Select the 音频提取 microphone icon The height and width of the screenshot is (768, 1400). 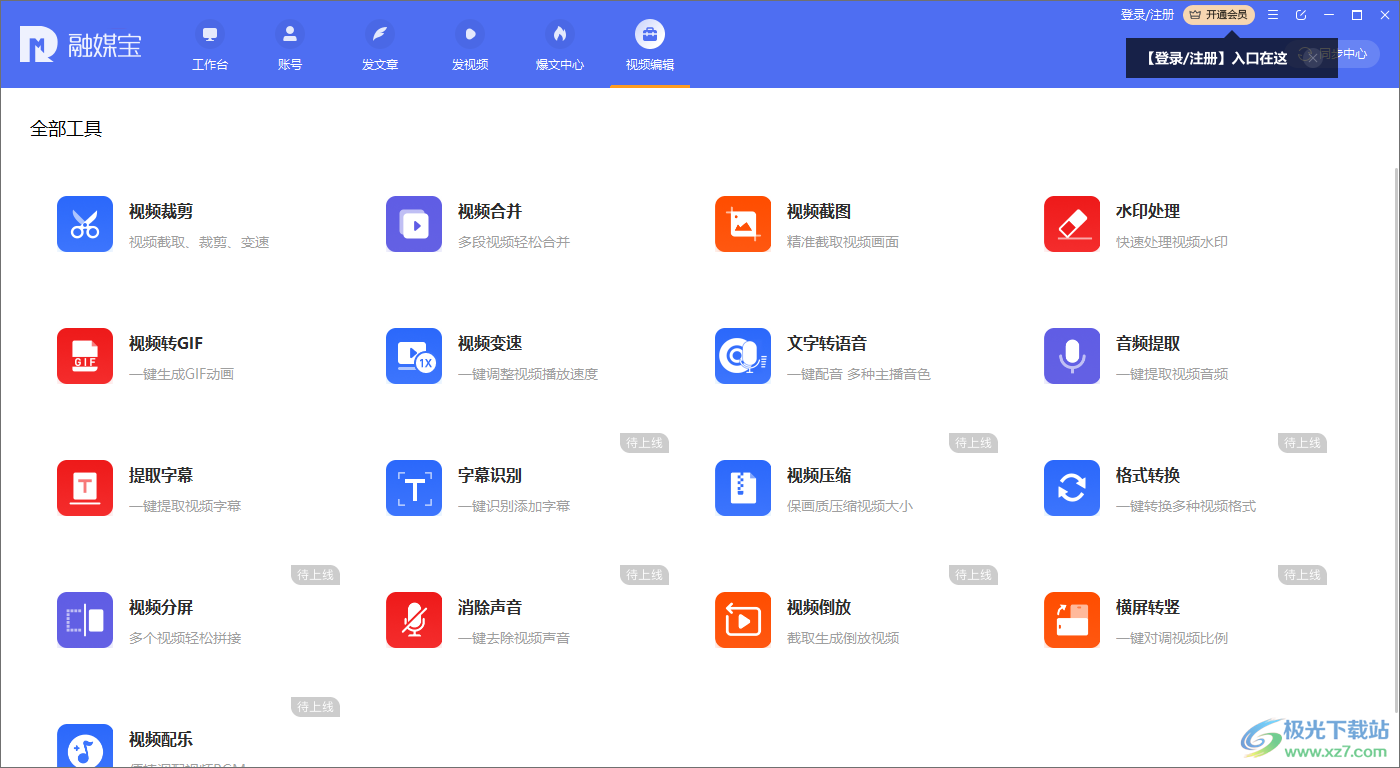coord(1072,356)
